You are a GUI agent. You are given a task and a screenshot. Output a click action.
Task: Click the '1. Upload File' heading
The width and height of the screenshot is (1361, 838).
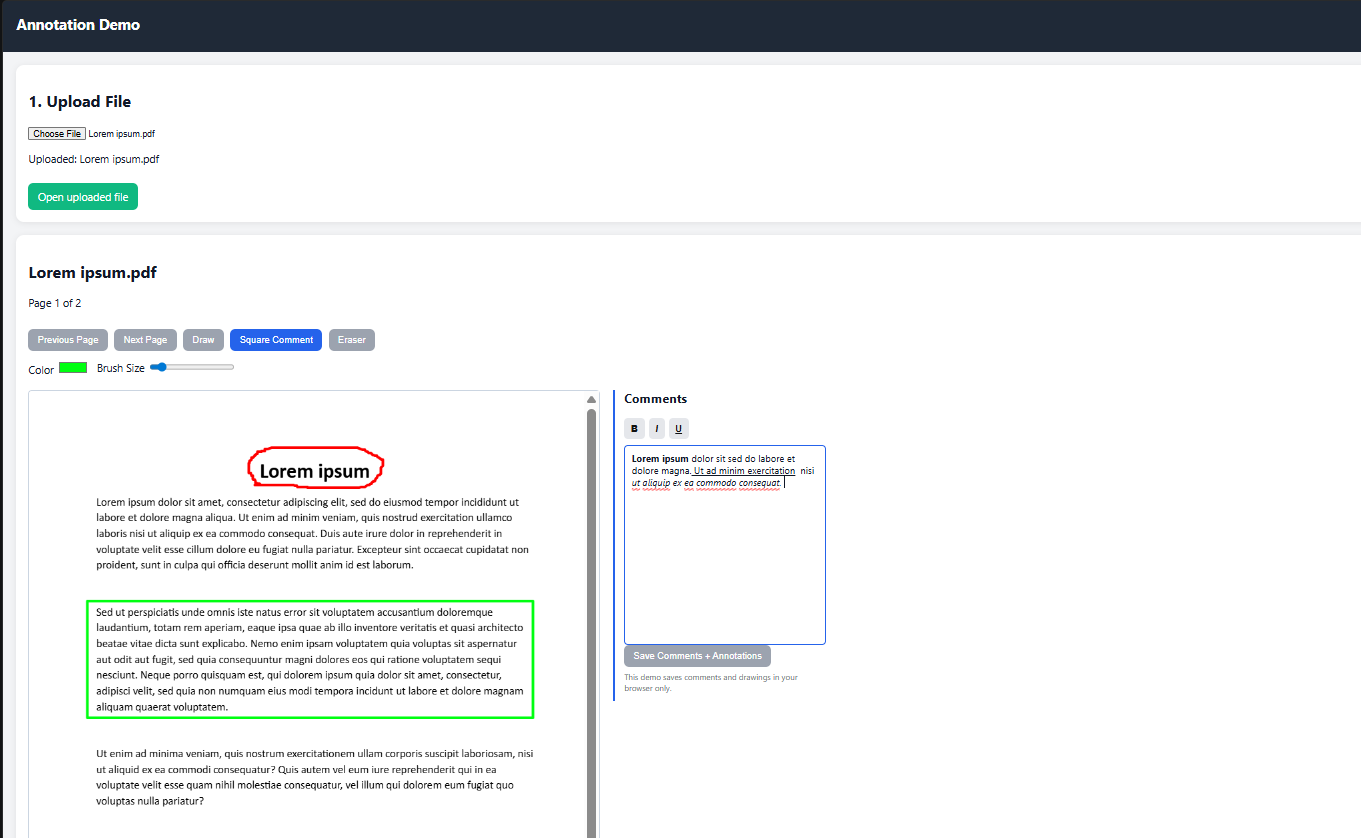(80, 102)
